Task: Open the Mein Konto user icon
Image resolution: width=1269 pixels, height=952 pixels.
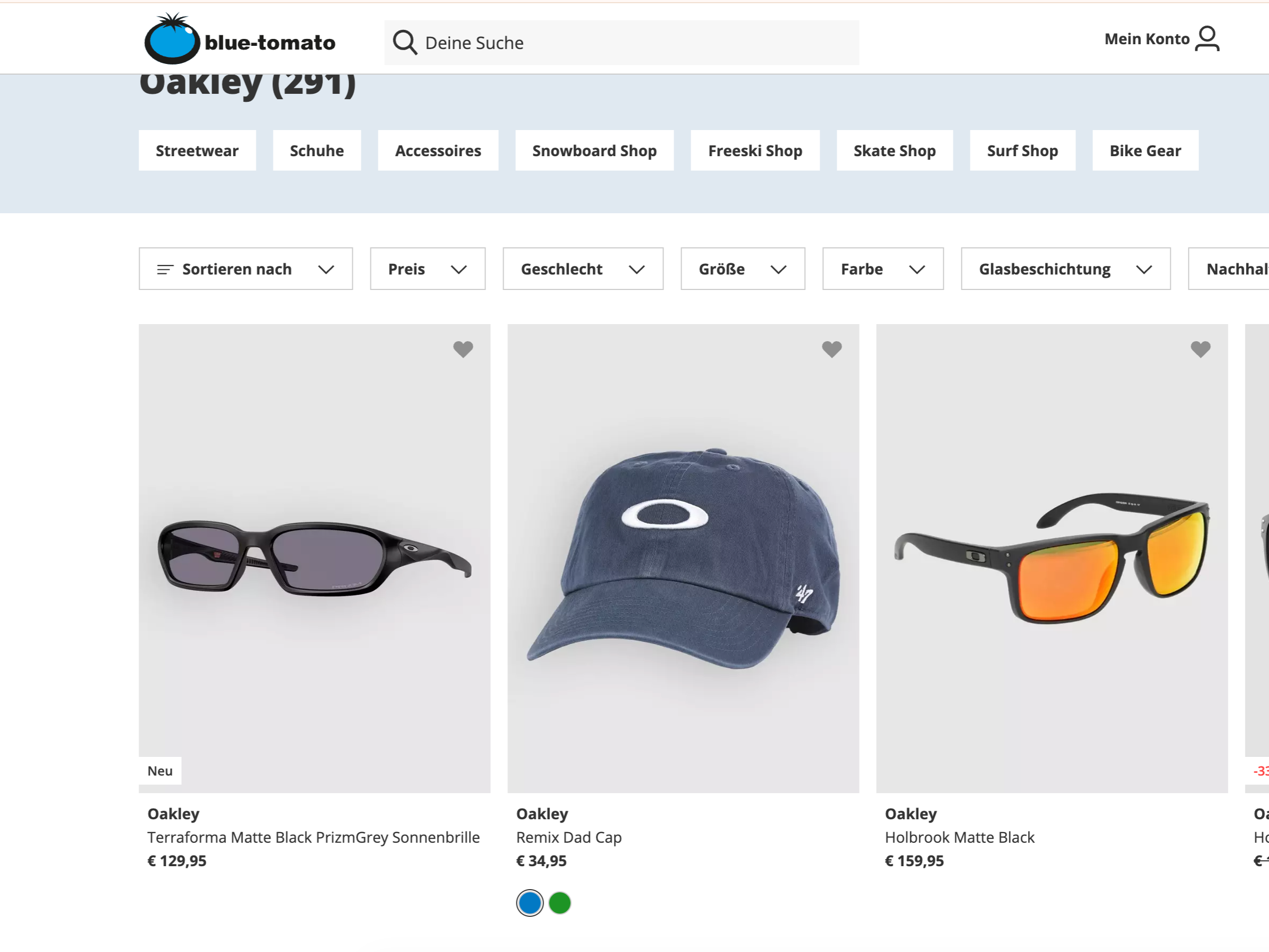Action: (1207, 38)
